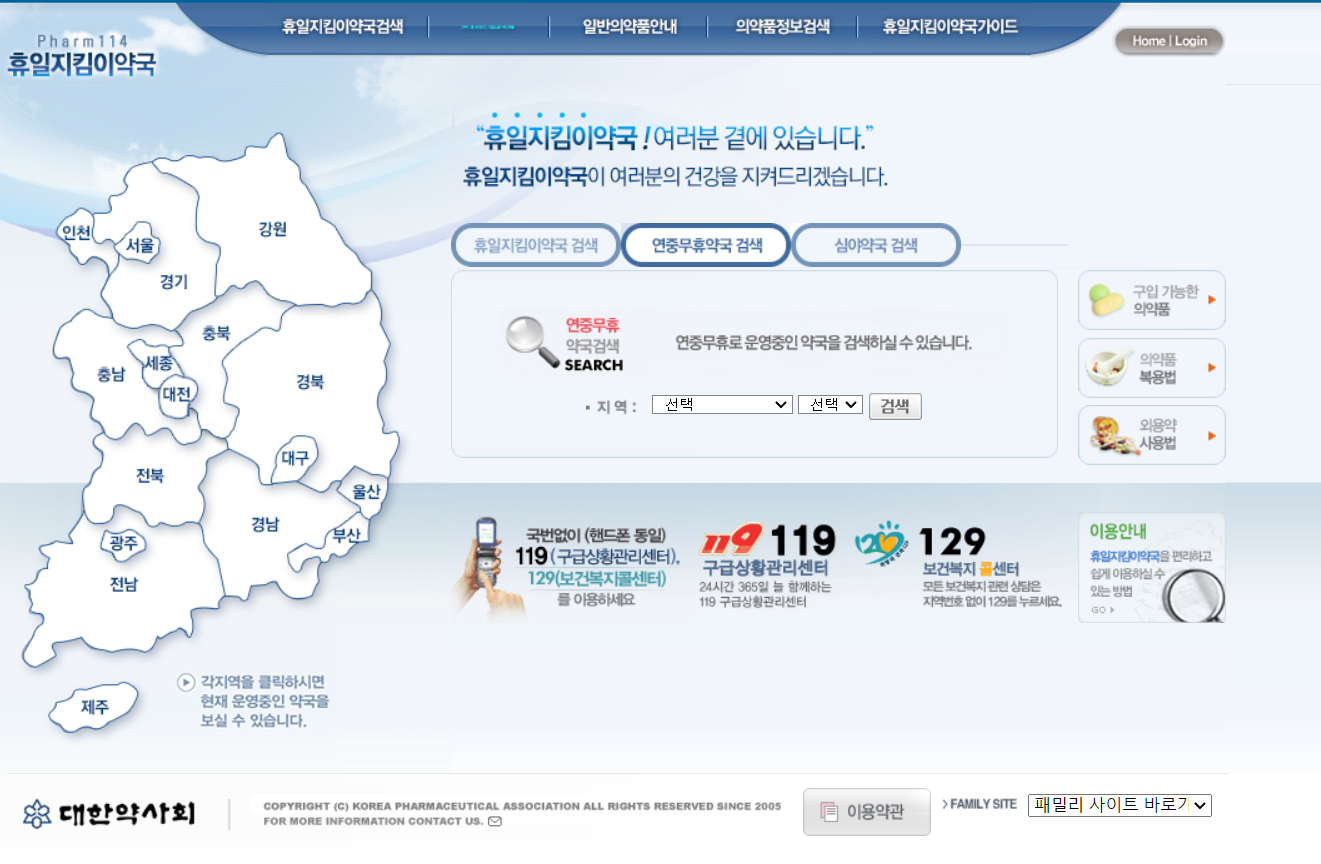1321x864 pixels.
Task: Switch to 심야약국 검색 tab
Action: [x=876, y=245]
